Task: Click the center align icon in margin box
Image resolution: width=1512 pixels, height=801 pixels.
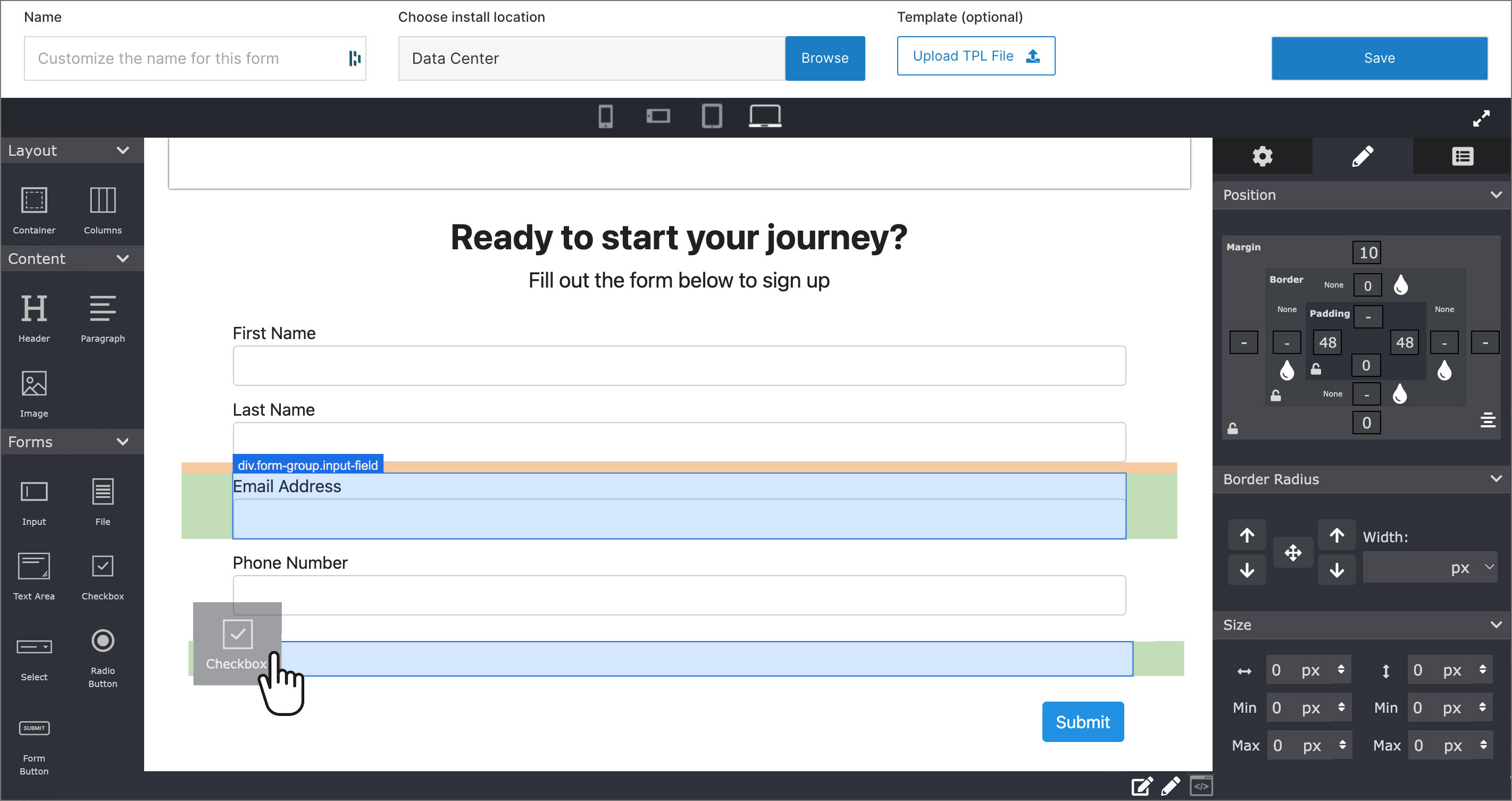Action: coord(1488,419)
